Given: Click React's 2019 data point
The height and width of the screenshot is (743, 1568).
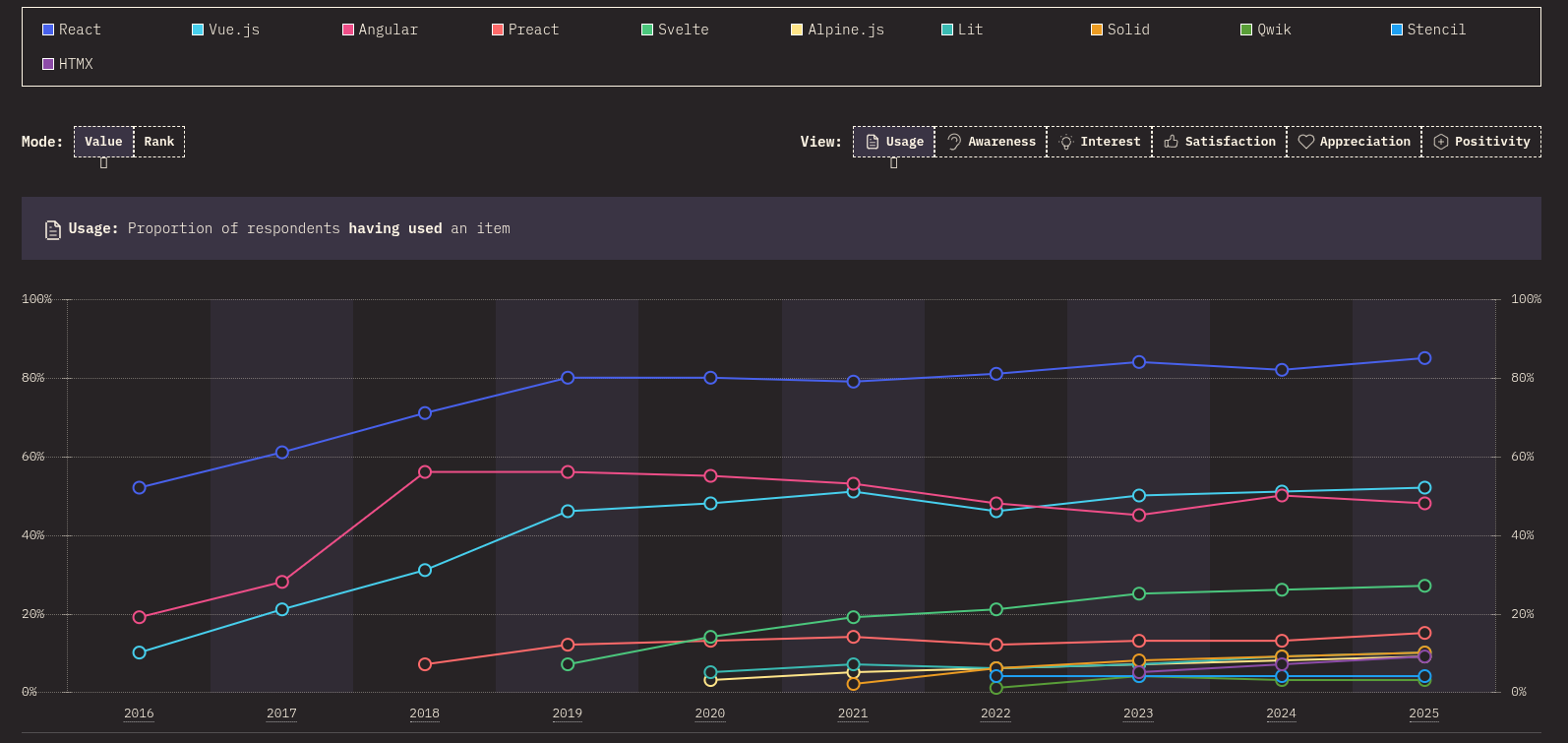Looking at the screenshot, I should 568,378.
